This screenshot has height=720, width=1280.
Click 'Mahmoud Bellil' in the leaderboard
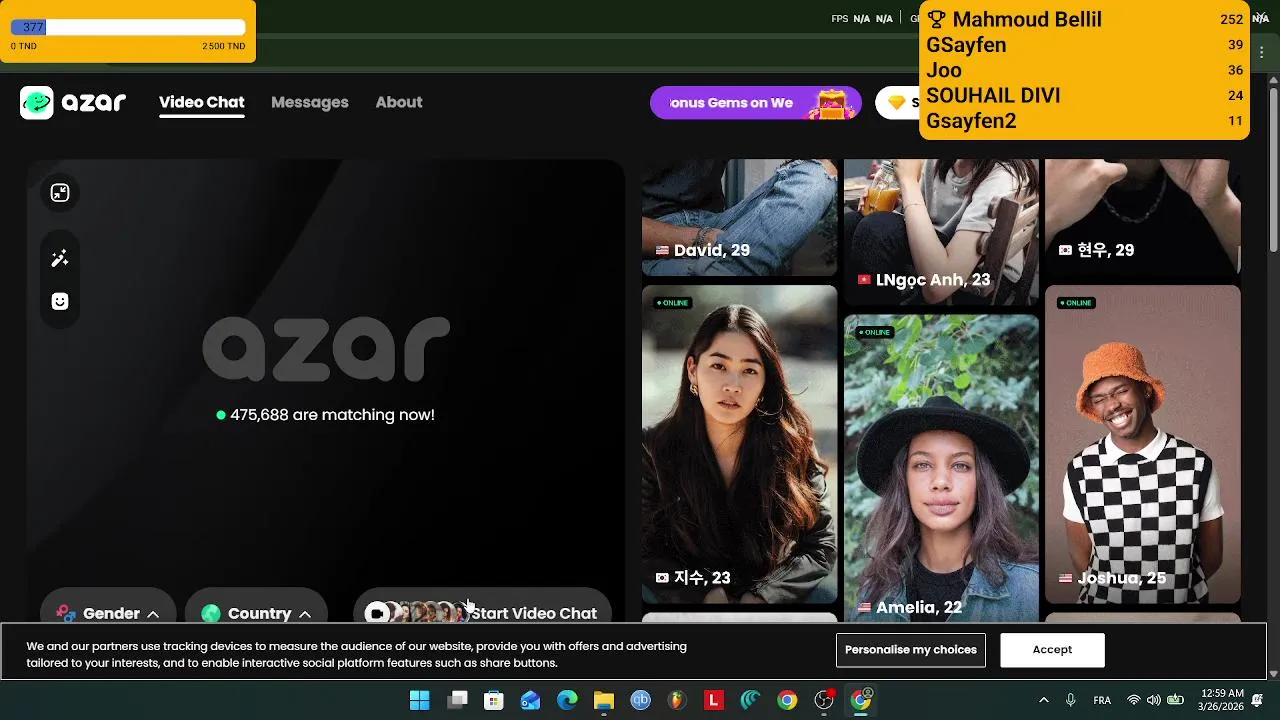(x=1027, y=19)
